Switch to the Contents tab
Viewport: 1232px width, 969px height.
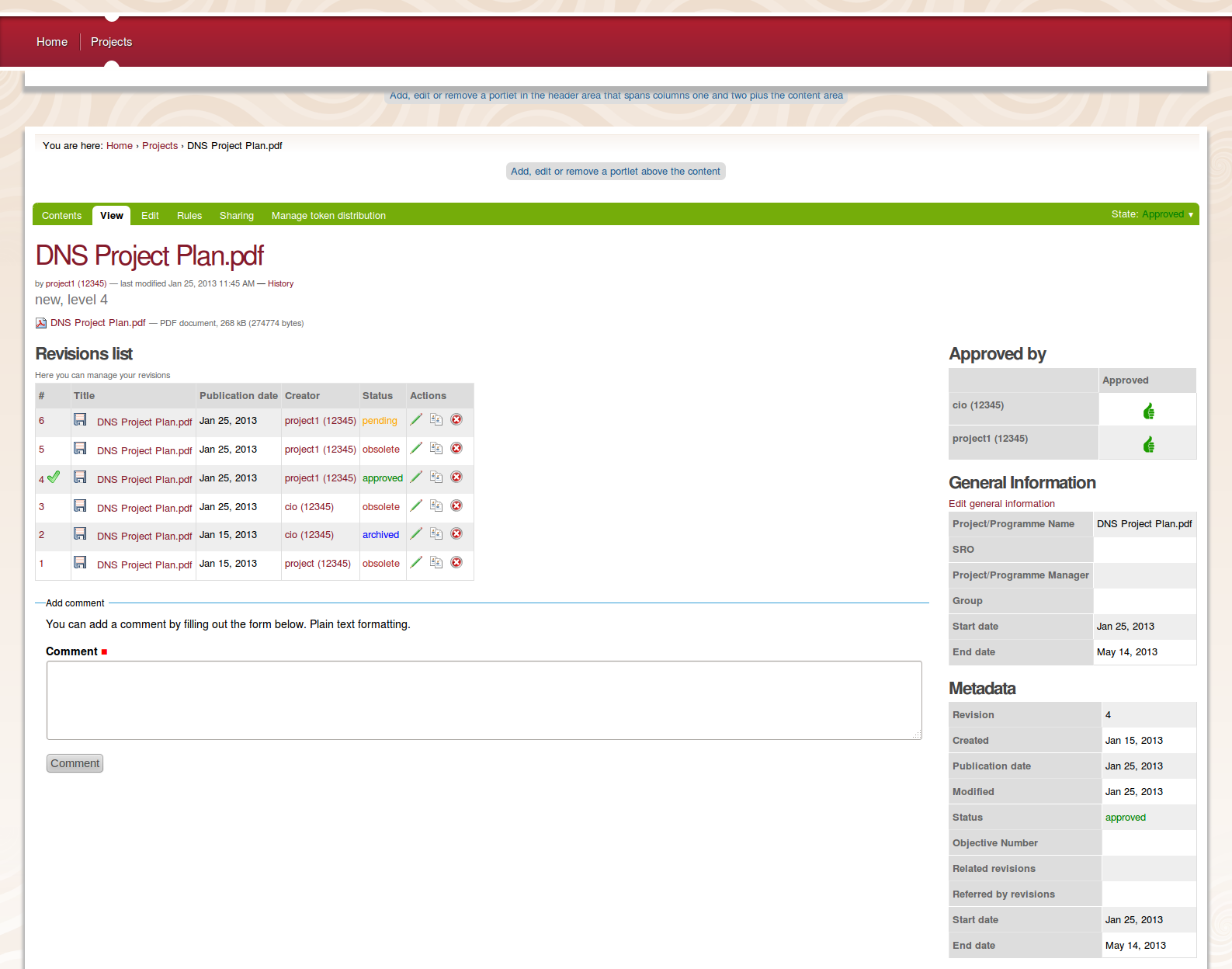point(61,216)
